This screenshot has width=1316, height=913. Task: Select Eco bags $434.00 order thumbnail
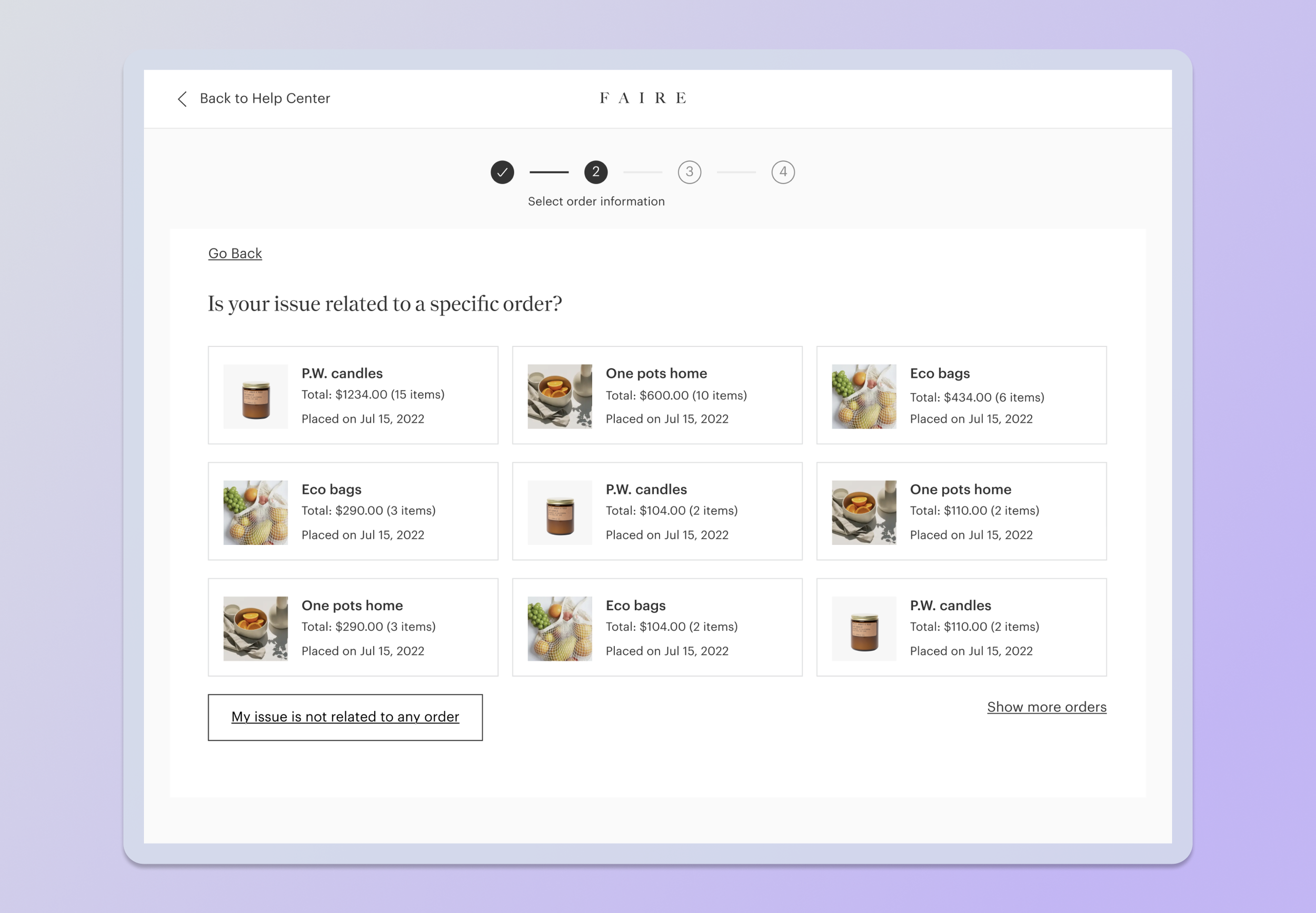(864, 396)
